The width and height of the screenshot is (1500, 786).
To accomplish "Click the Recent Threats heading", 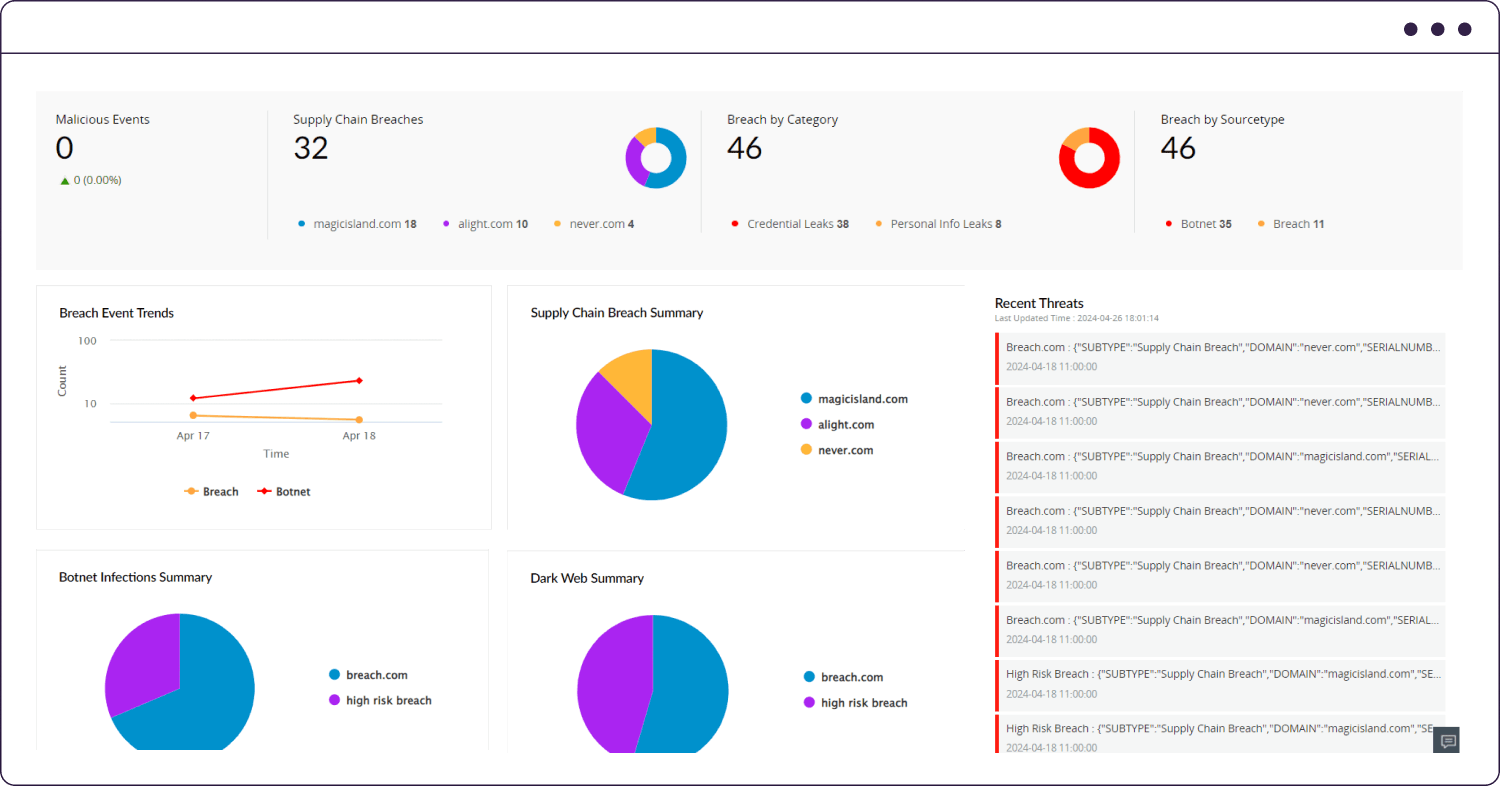I will (1039, 303).
